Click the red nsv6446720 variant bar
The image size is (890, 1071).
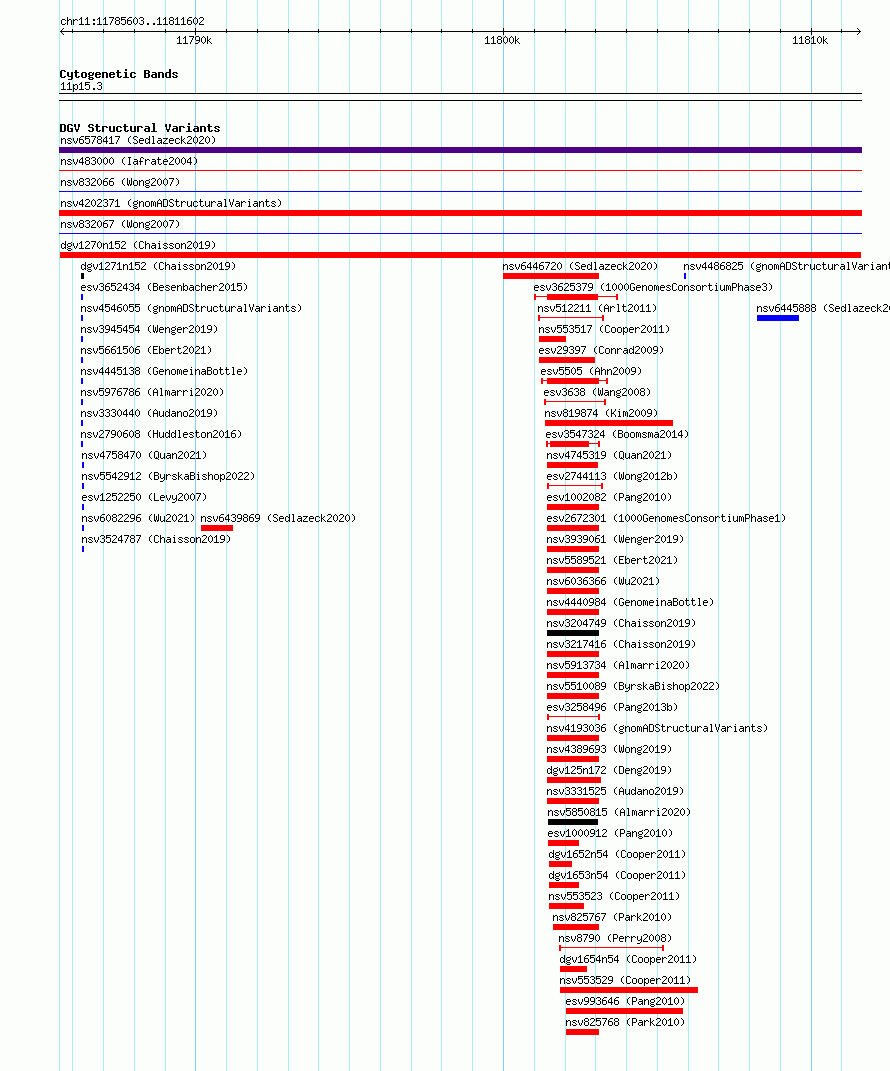(551, 276)
